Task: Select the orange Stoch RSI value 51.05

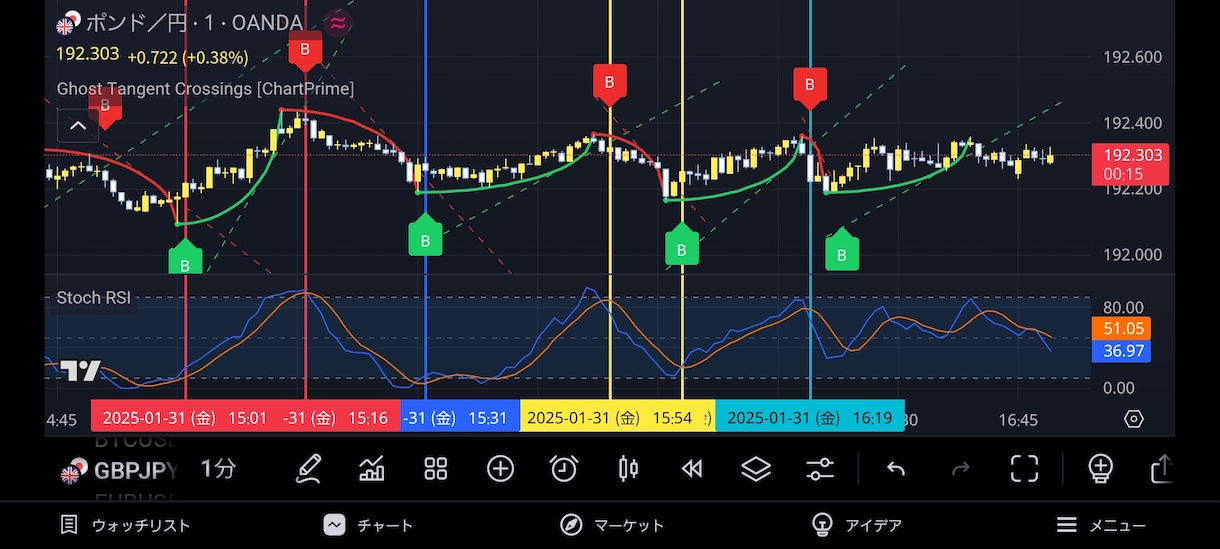Action: (x=1122, y=329)
